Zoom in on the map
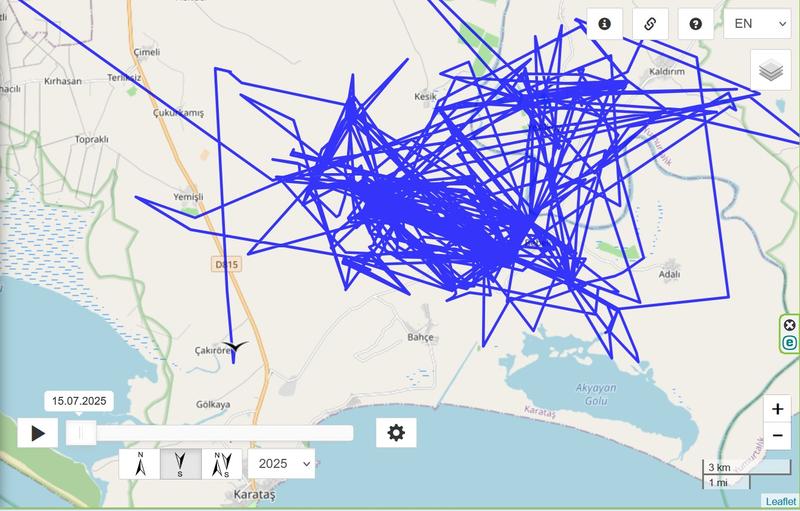Image resolution: width=800 pixels, height=511 pixels. [777, 409]
